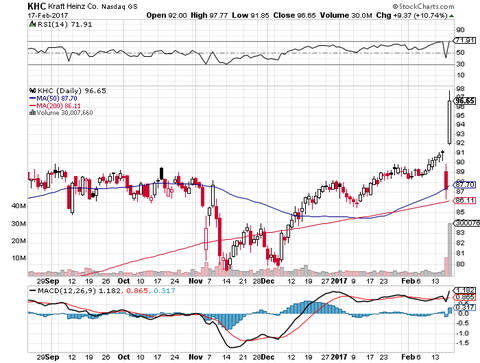Click the MA(50) 87.70 legend entry
Screen dimensions: 480x363
(x=57, y=98)
